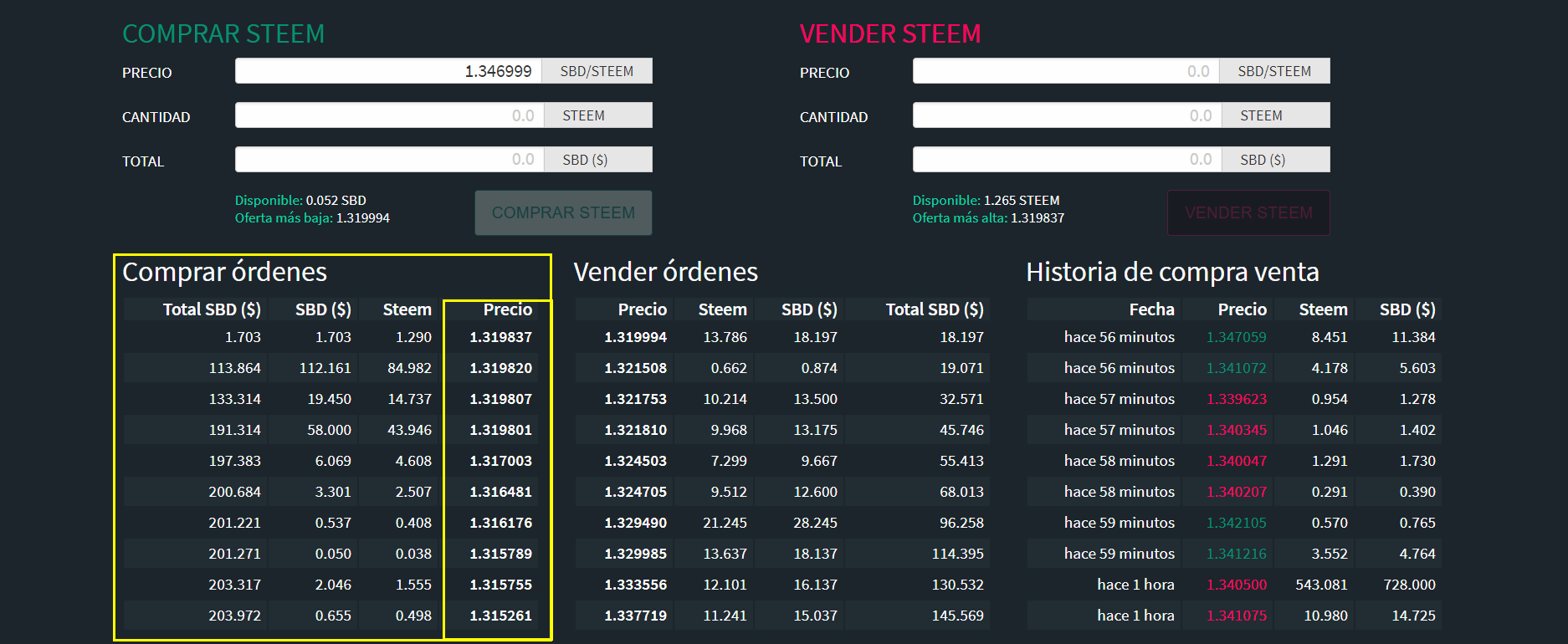
Task: Click trade history price 1.341075
Action: (1237, 616)
